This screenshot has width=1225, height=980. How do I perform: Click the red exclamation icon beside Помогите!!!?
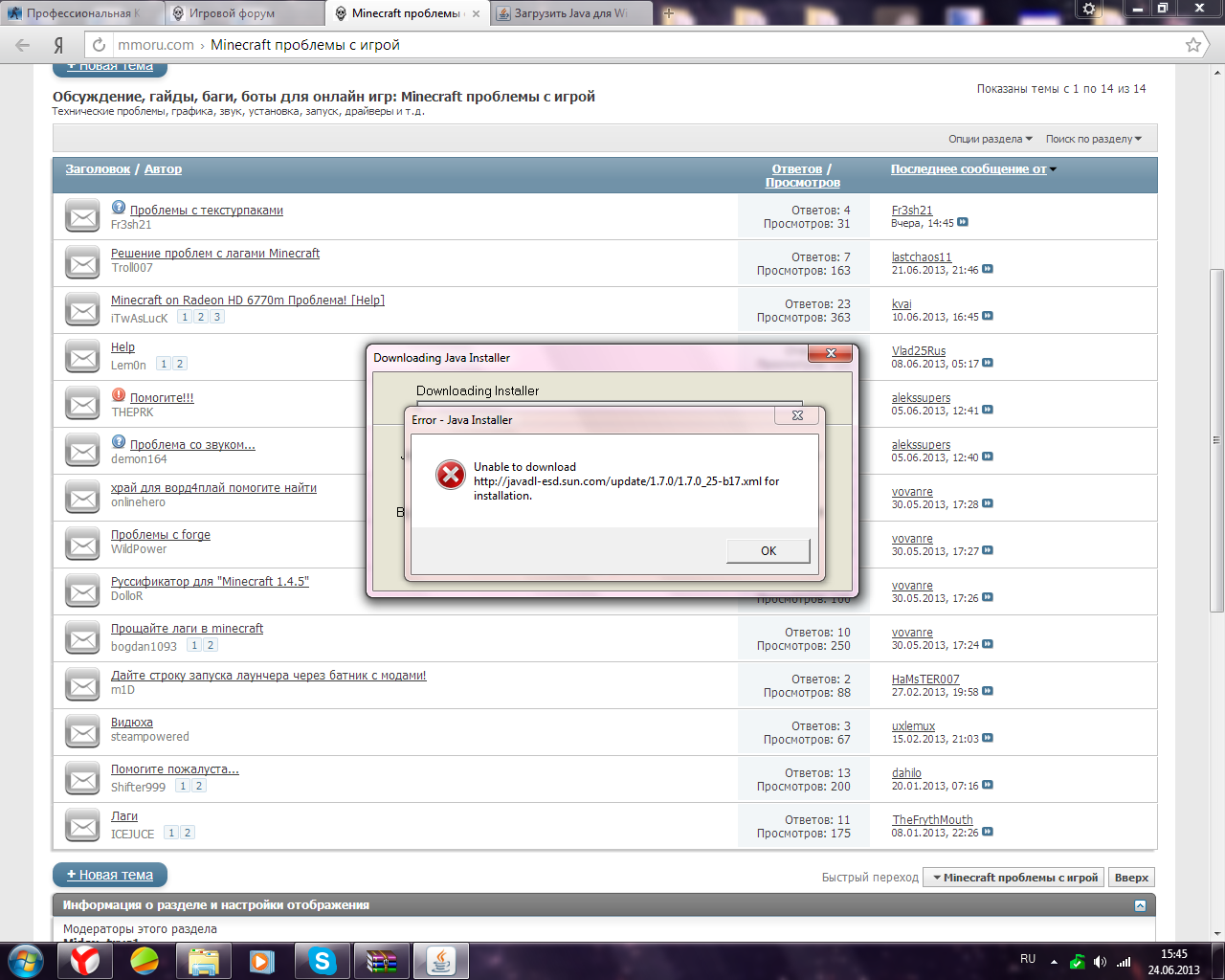click(119, 395)
